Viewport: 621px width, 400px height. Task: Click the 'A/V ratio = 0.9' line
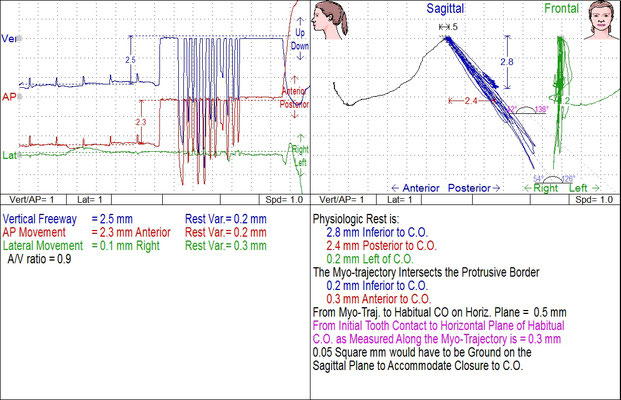point(39,259)
